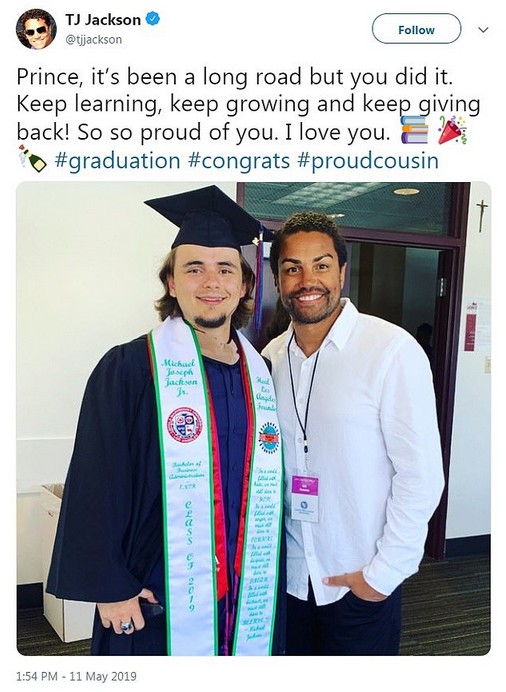Click the name embroidered on the stole
Viewport: 506px width, 692px height.
click(x=179, y=377)
